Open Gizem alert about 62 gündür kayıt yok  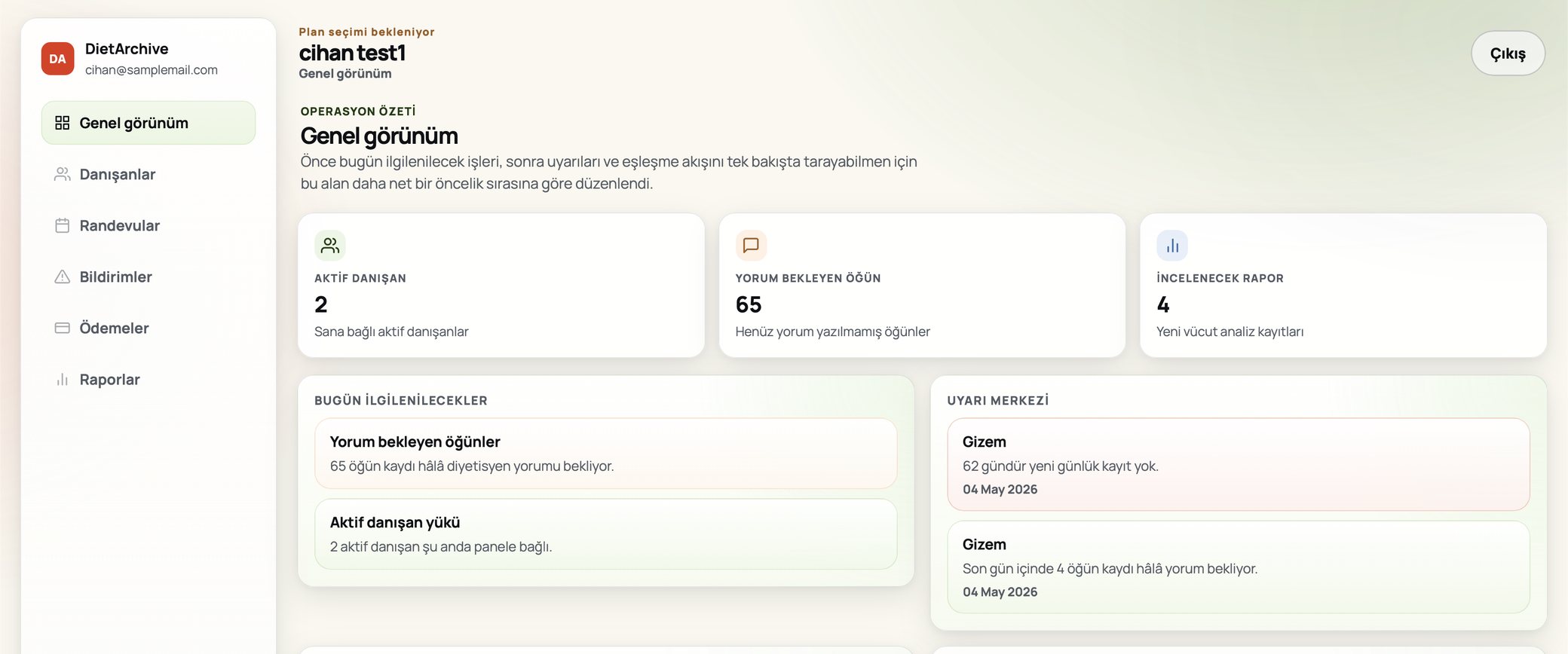[1239, 464]
